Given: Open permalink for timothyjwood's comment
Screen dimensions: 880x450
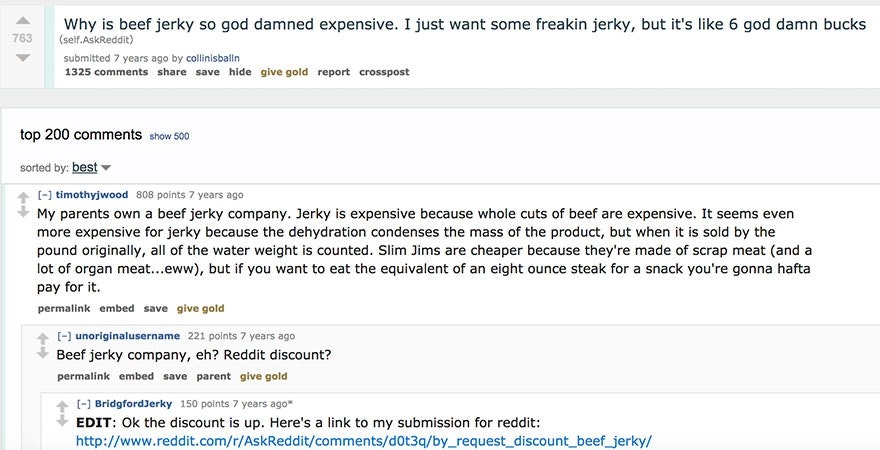Looking at the screenshot, I should point(62,309).
